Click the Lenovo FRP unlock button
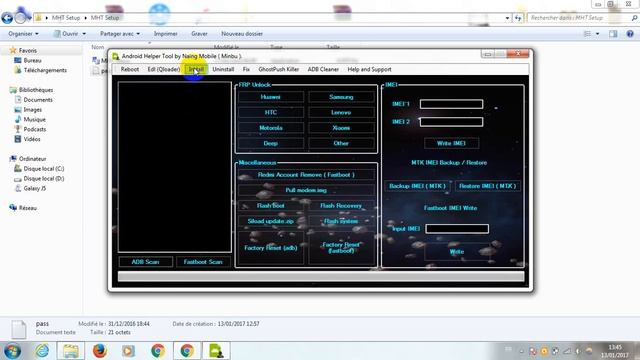 click(x=341, y=113)
